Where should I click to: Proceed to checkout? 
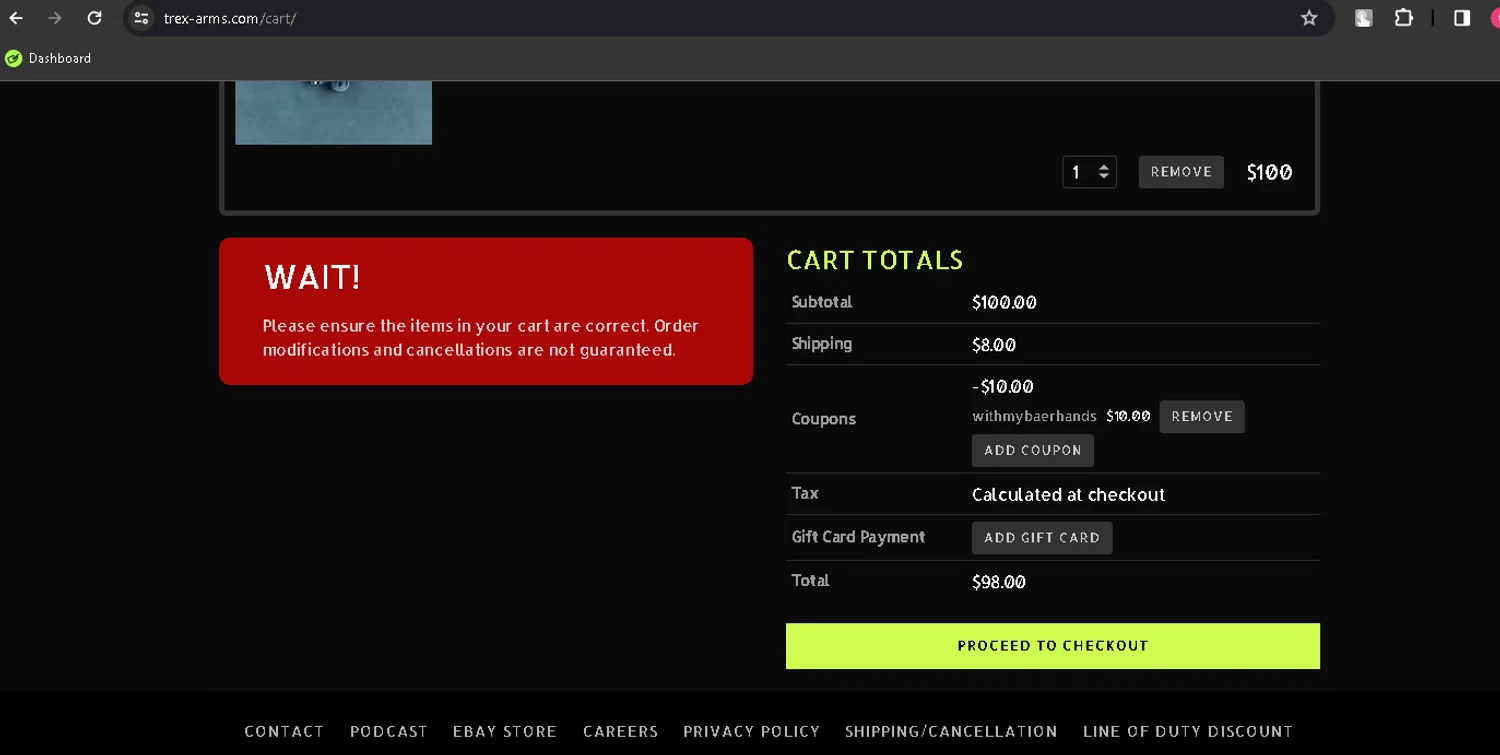click(1052, 646)
